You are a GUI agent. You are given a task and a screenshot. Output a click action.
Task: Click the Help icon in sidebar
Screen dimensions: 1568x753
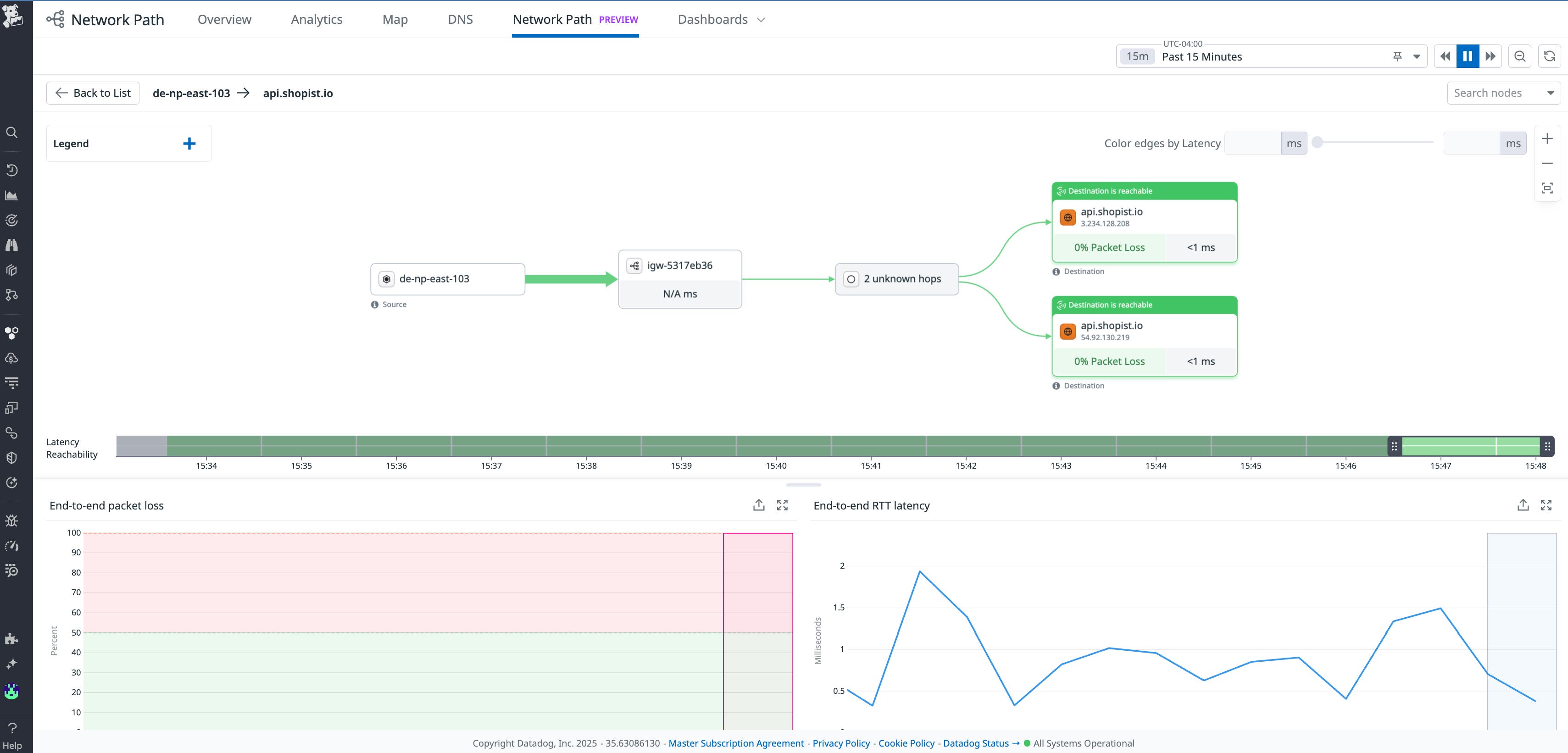click(11, 728)
